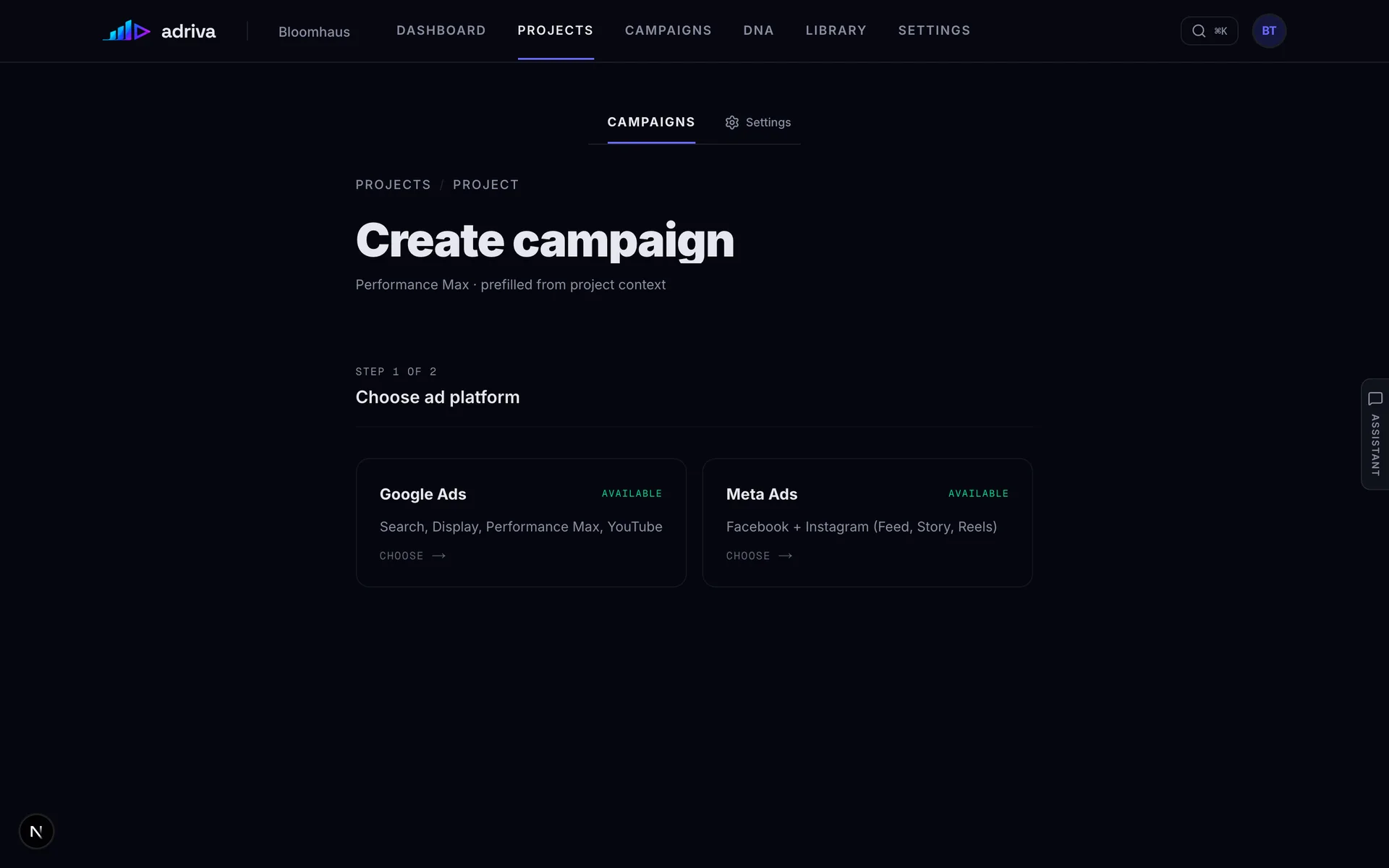Select the Bloomhaus workspace switcher
The width and height of the screenshot is (1389, 868).
point(314,32)
